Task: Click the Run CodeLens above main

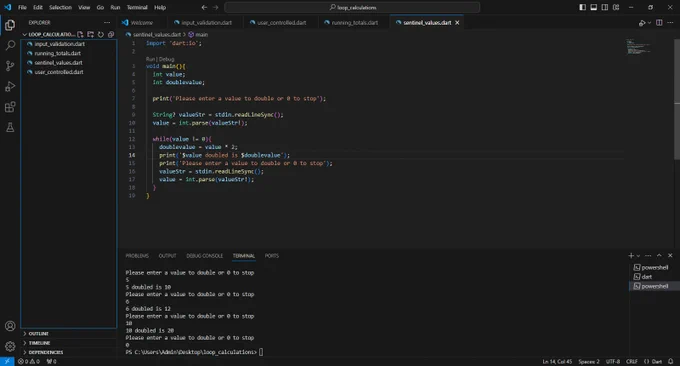Action: 150,59
